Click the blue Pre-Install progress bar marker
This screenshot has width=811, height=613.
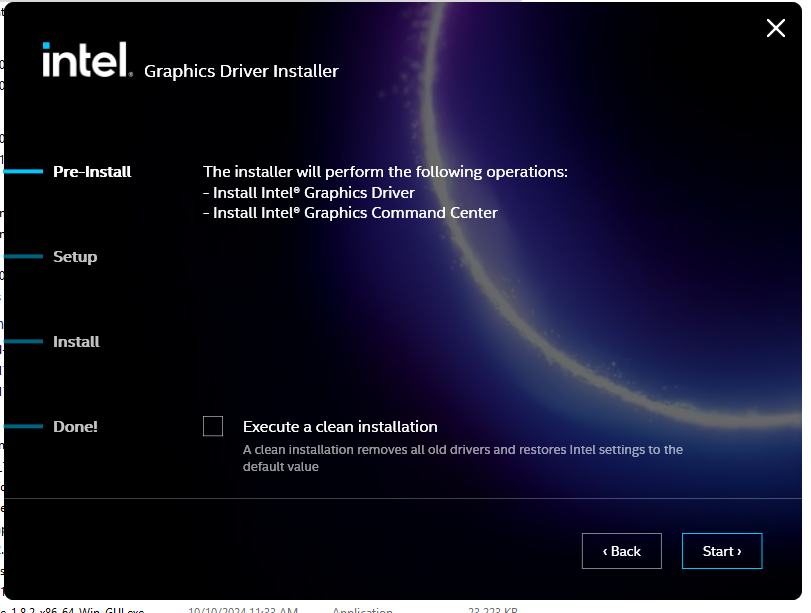(x=24, y=172)
